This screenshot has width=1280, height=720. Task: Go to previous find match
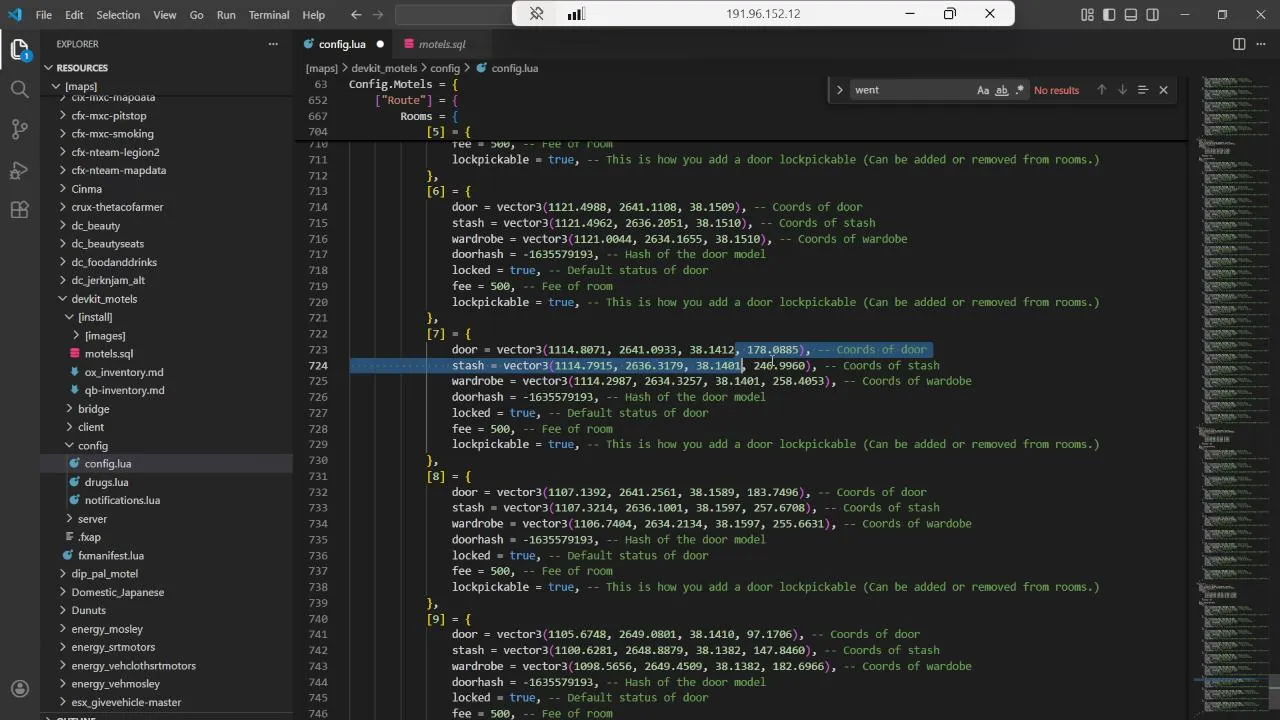[x=1101, y=90]
